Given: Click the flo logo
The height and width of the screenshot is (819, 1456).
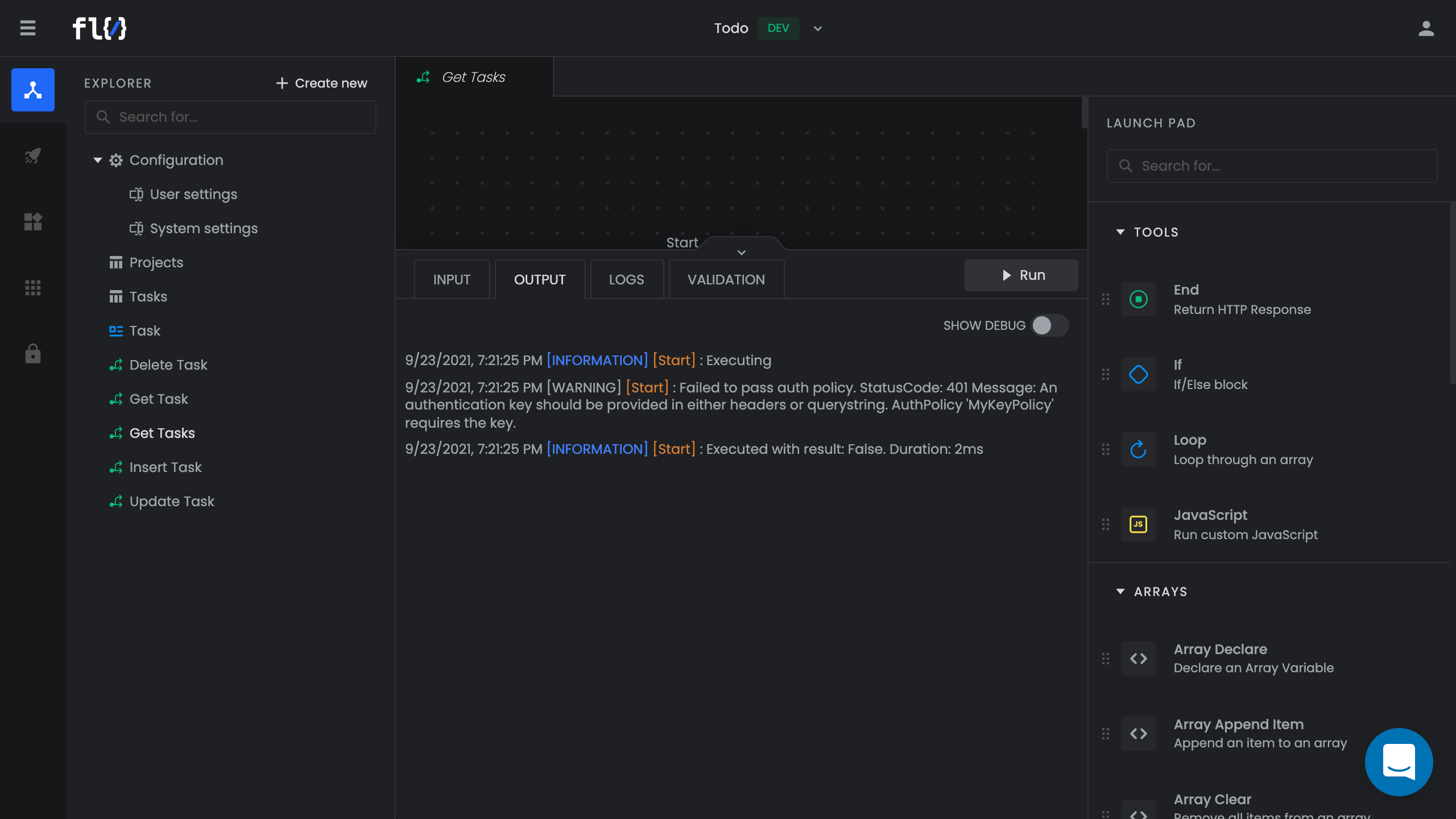Looking at the screenshot, I should (x=100, y=28).
